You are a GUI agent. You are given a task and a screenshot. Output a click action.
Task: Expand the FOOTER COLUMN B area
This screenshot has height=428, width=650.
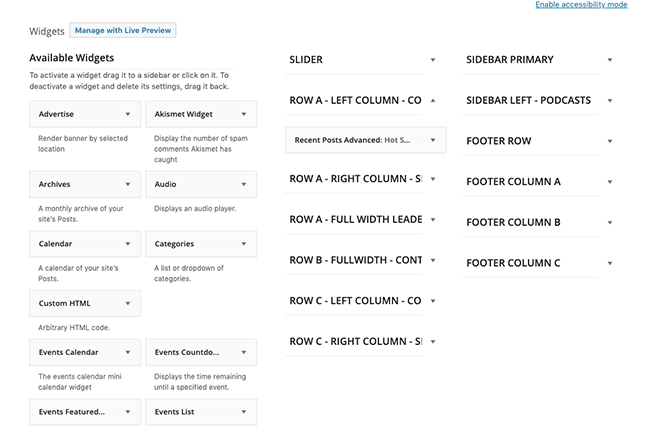pos(610,222)
